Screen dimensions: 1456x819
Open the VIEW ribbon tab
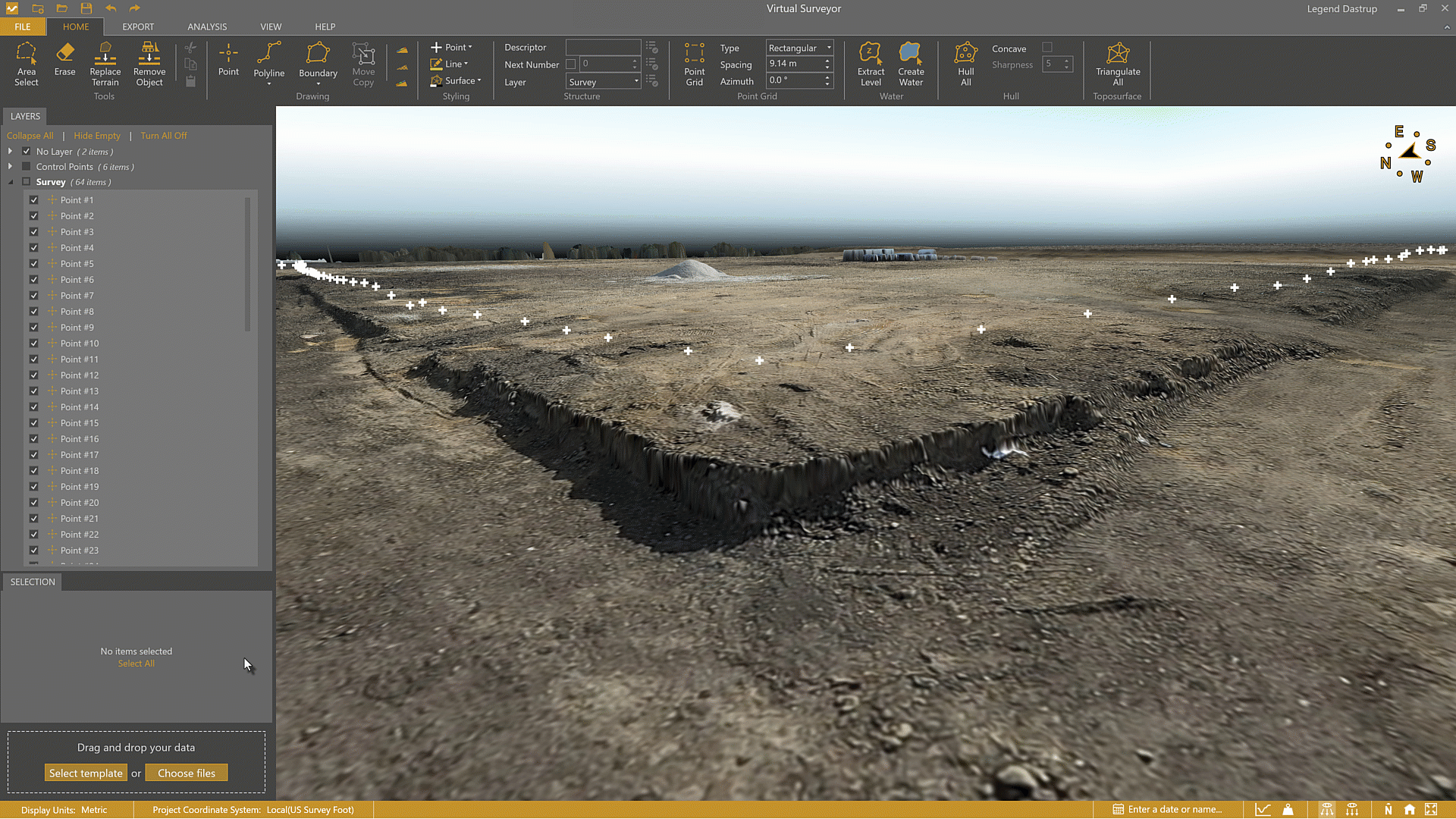(271, 27)
